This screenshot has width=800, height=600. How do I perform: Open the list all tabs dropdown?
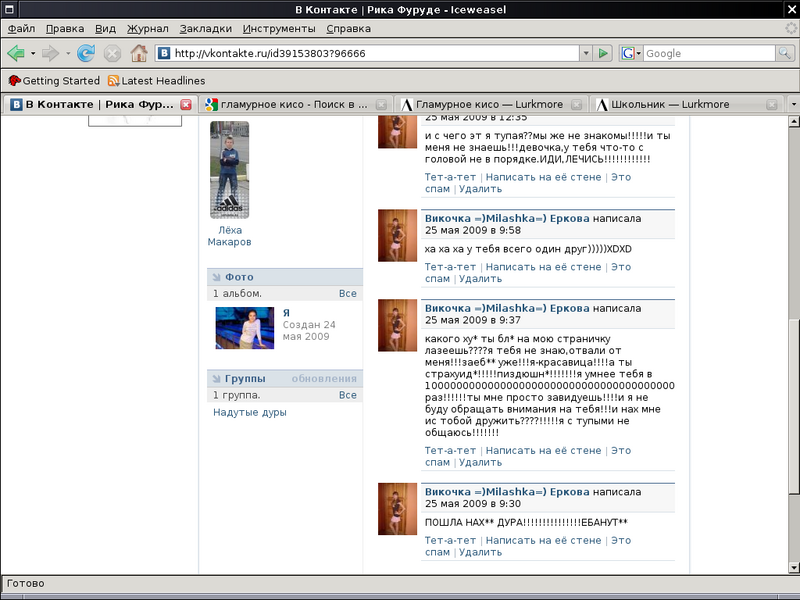pos(793,105)
